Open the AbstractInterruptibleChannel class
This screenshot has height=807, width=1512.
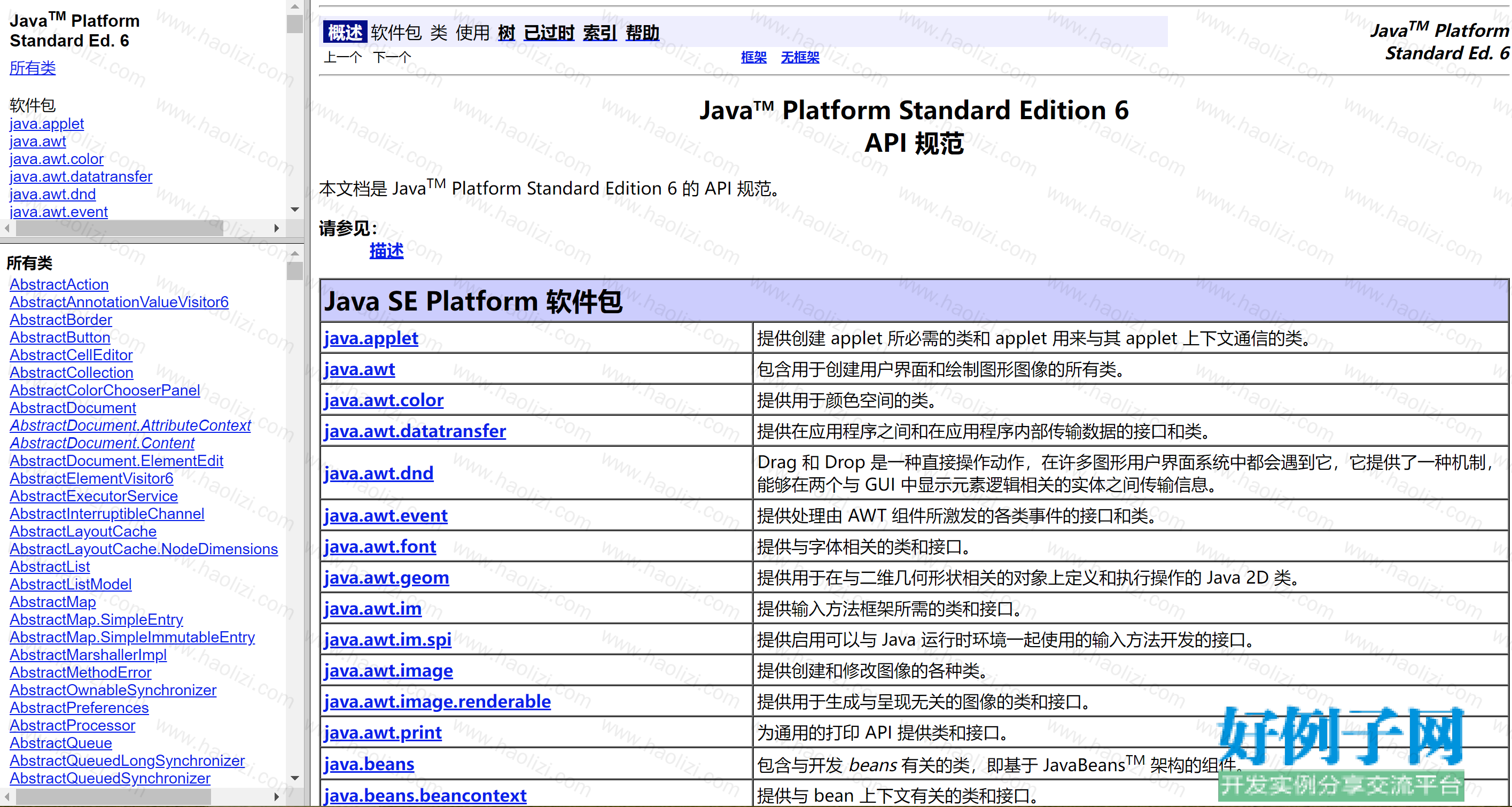107,514
